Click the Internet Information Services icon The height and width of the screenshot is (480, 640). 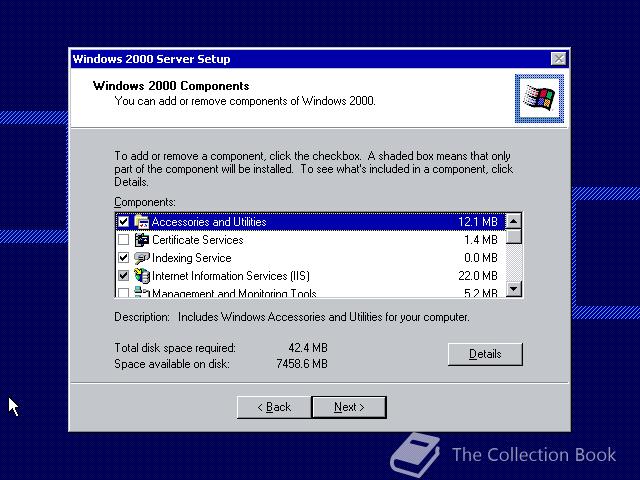(142, 276)
